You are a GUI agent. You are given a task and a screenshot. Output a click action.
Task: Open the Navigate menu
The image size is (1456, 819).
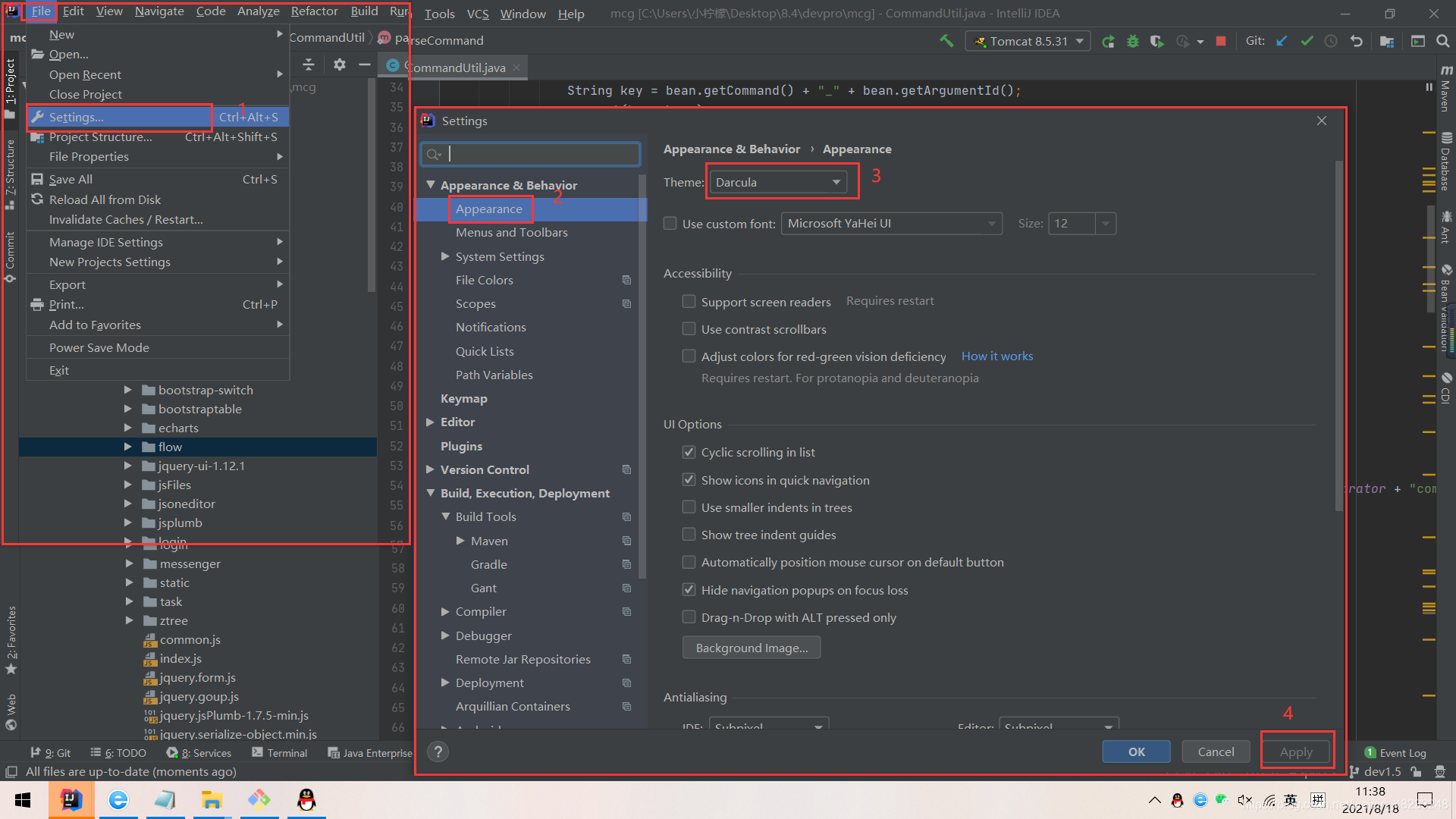(x=159, y=11)
